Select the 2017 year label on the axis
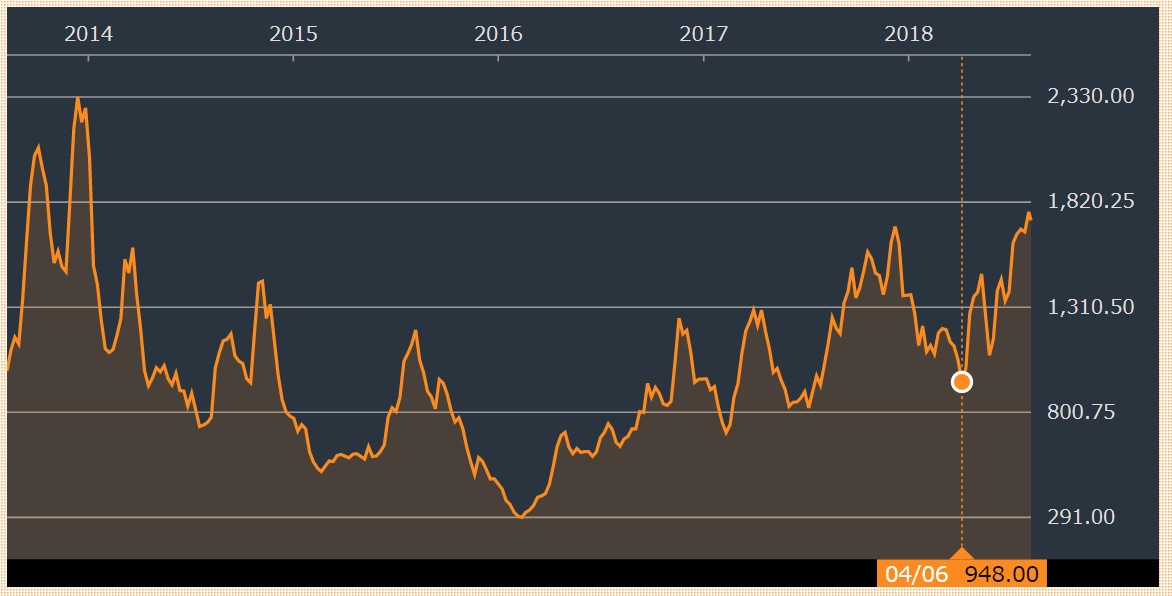1172x596 pixels. 704,34
